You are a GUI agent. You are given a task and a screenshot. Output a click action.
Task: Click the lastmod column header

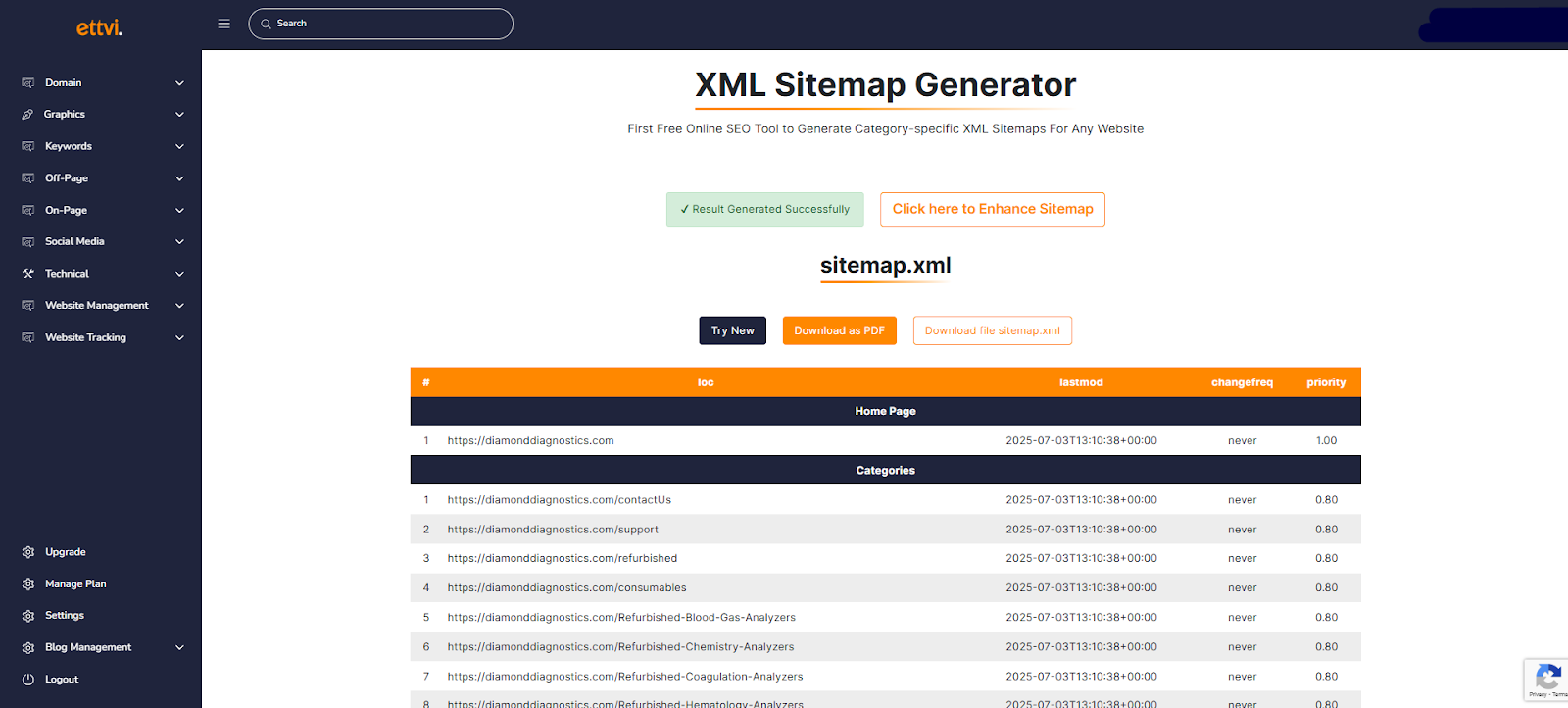point(1081,382)
